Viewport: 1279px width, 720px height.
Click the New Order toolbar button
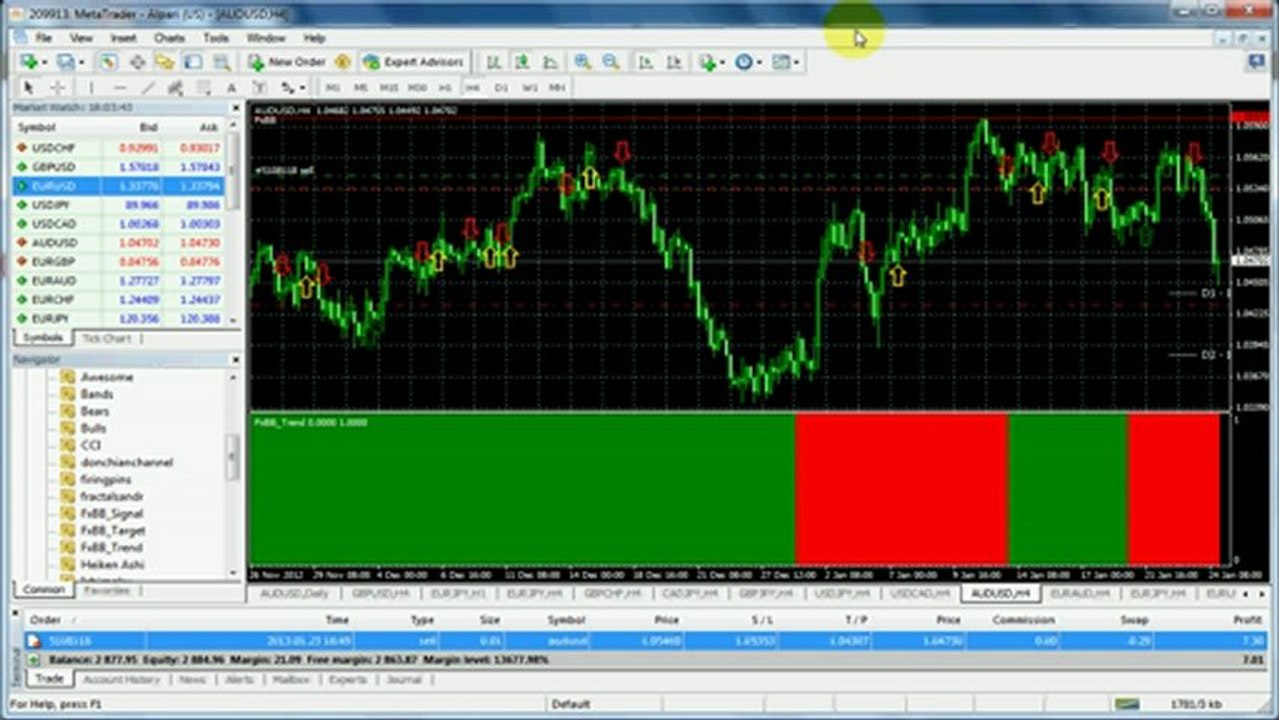click(287, 62)
